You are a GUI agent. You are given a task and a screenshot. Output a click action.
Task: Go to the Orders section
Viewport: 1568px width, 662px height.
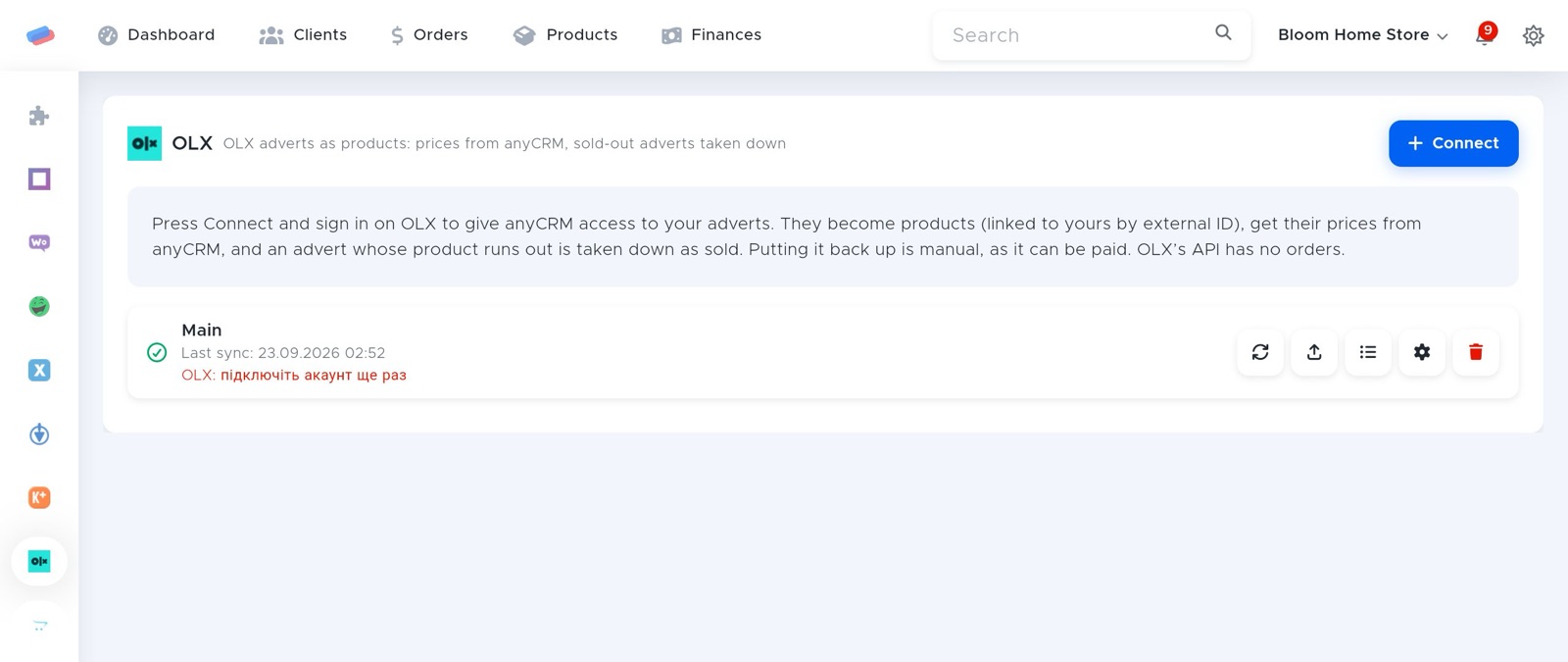[429, 35]
